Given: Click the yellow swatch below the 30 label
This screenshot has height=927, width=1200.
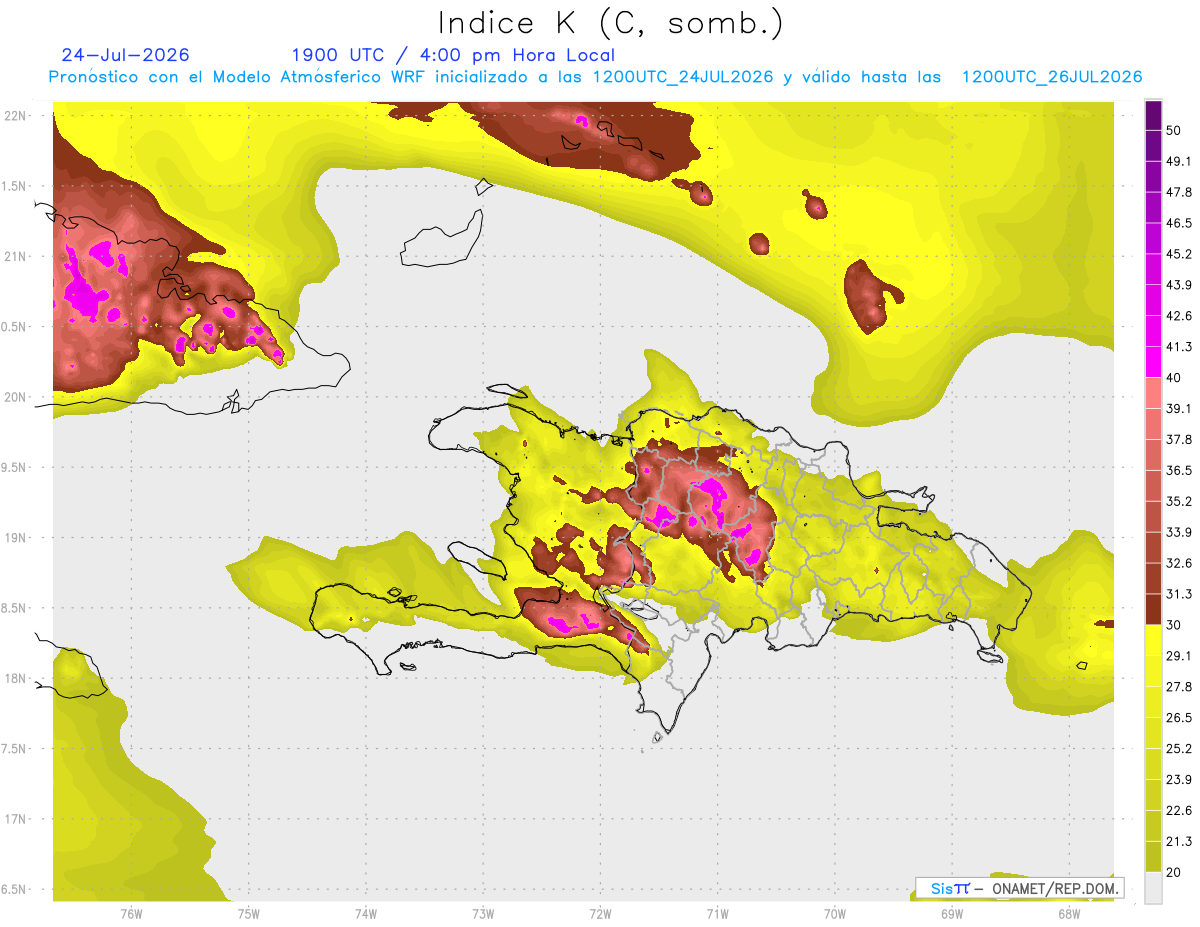Looking at the screenshot, I should tap(1153, 640).
